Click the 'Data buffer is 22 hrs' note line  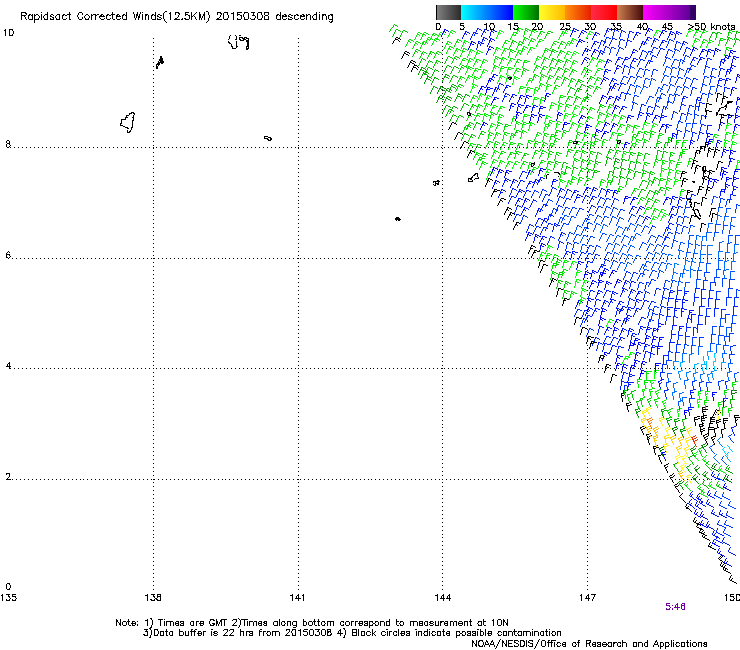point(352,633)
